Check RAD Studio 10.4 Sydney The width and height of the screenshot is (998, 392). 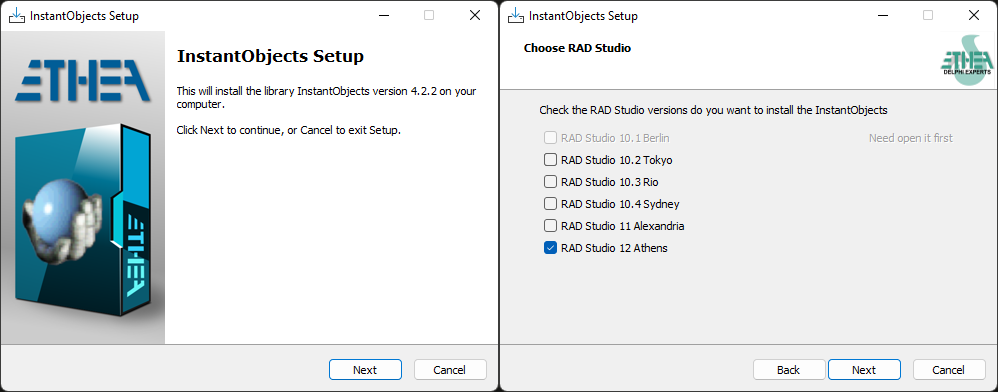[x=551, y=204]
